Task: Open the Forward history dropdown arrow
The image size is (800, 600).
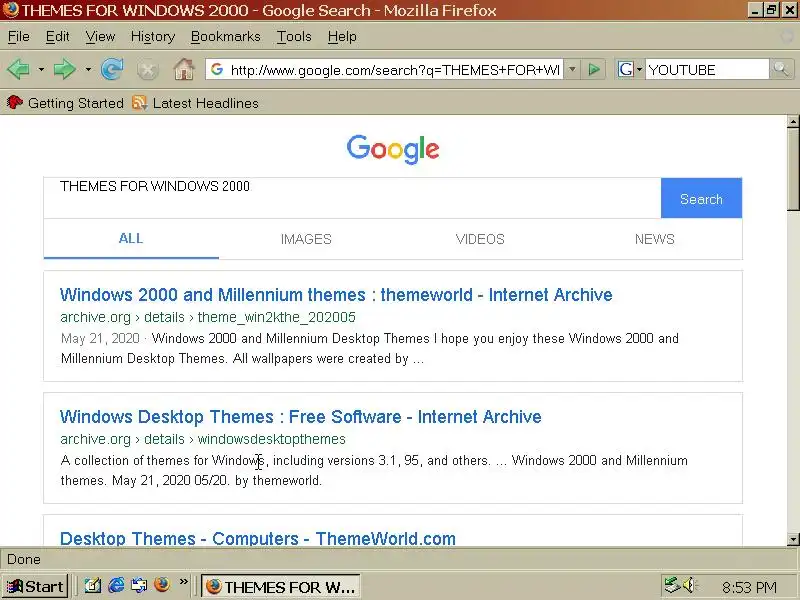Action: (x=88, y=69)
